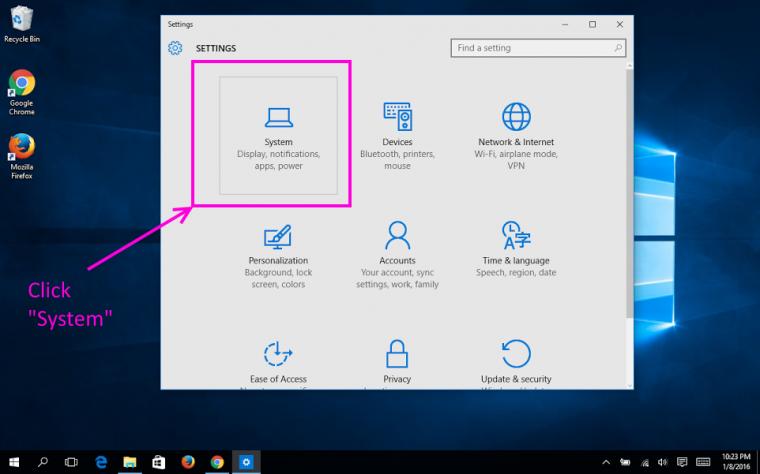
Task: Launch Microsoft Edge from taskbar
Action: 101,462
